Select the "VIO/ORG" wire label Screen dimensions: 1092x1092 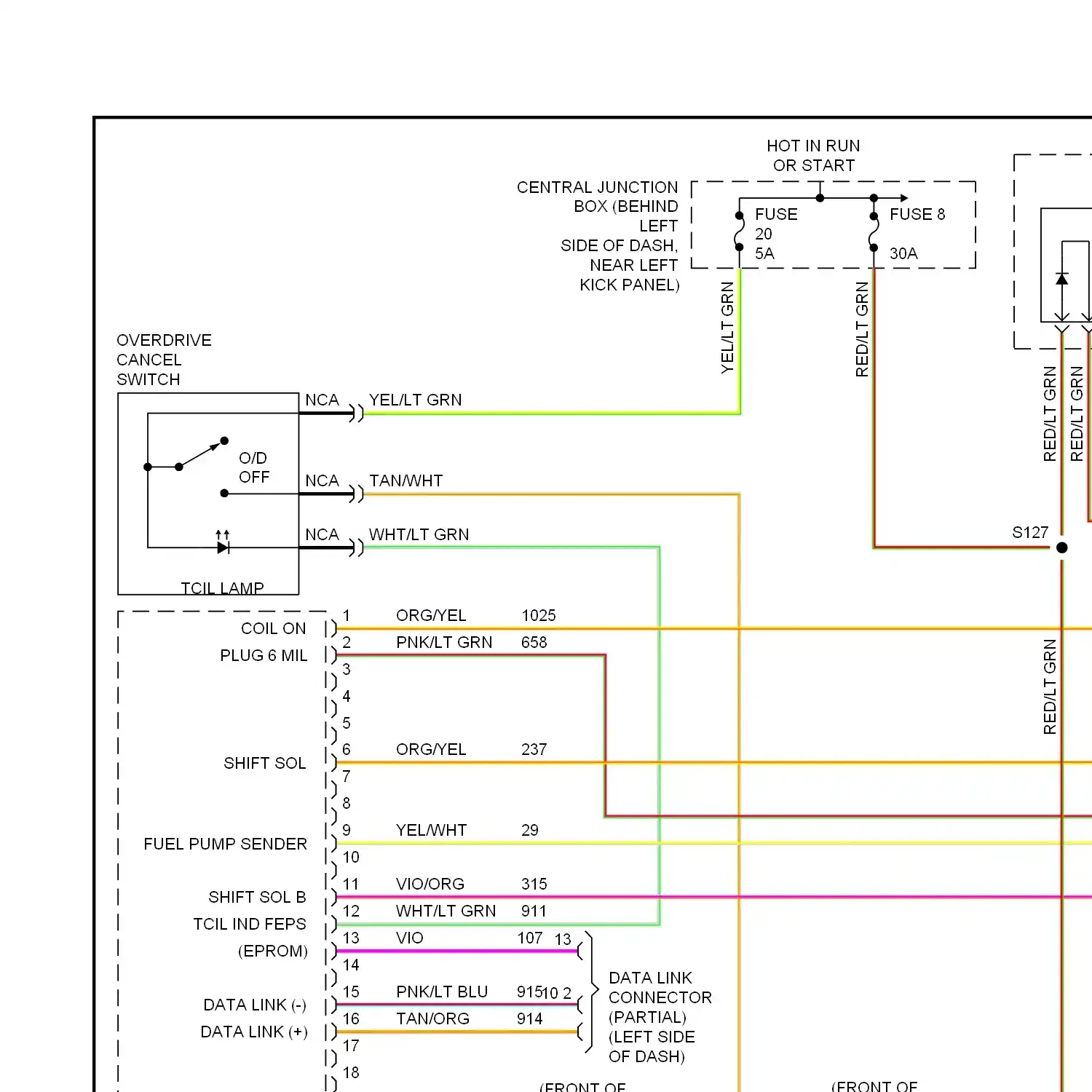pos(430,884)
